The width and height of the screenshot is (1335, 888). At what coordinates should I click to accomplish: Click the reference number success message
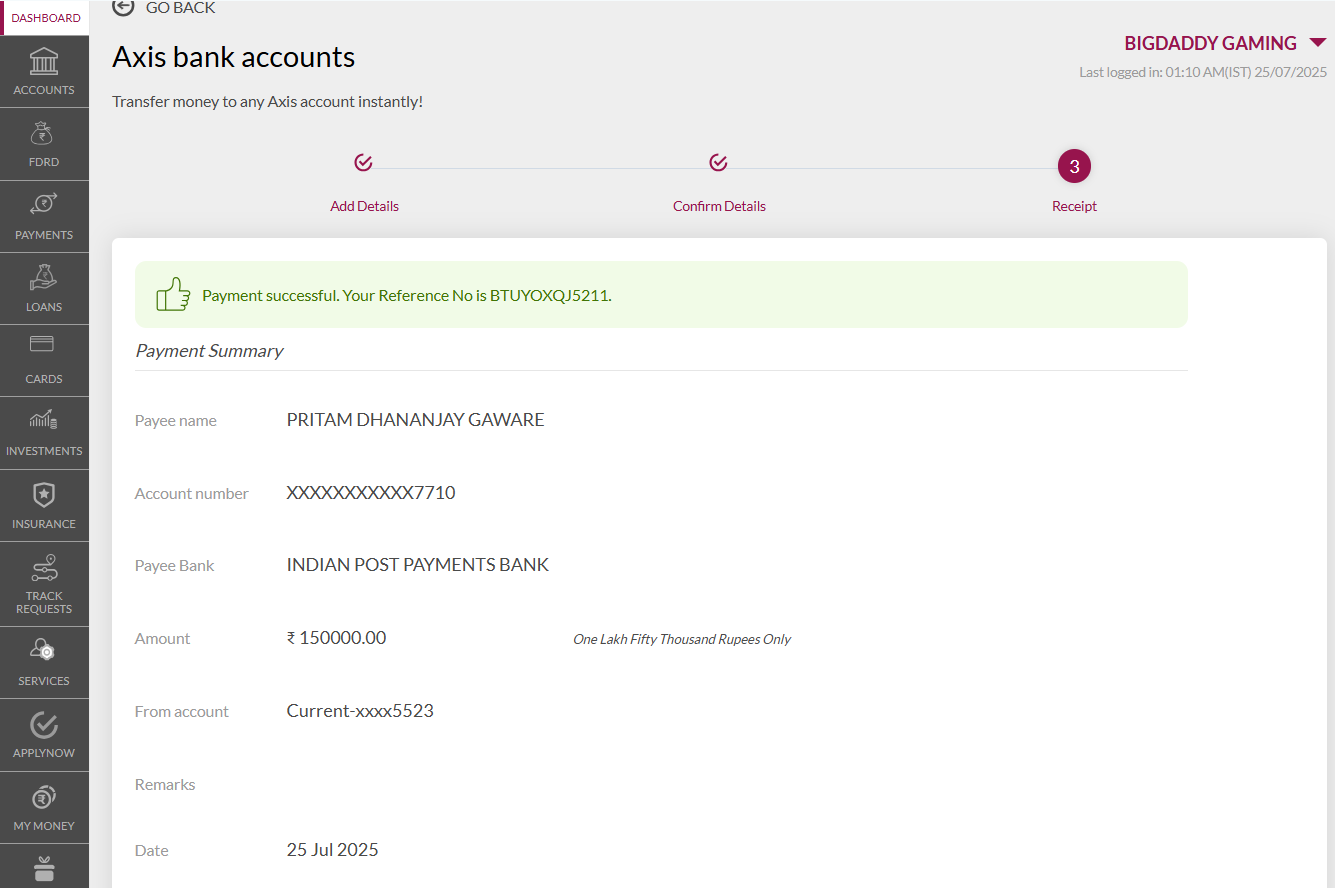tap(406, 296)
